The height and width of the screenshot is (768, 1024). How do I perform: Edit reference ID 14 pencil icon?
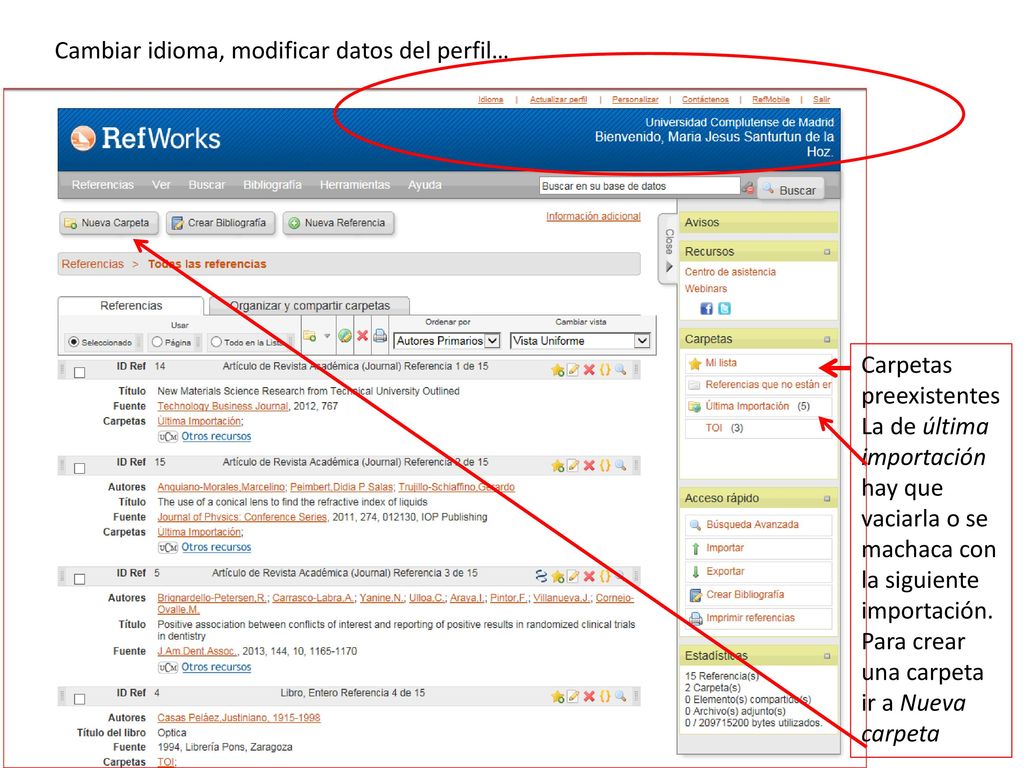coord(573,370)
